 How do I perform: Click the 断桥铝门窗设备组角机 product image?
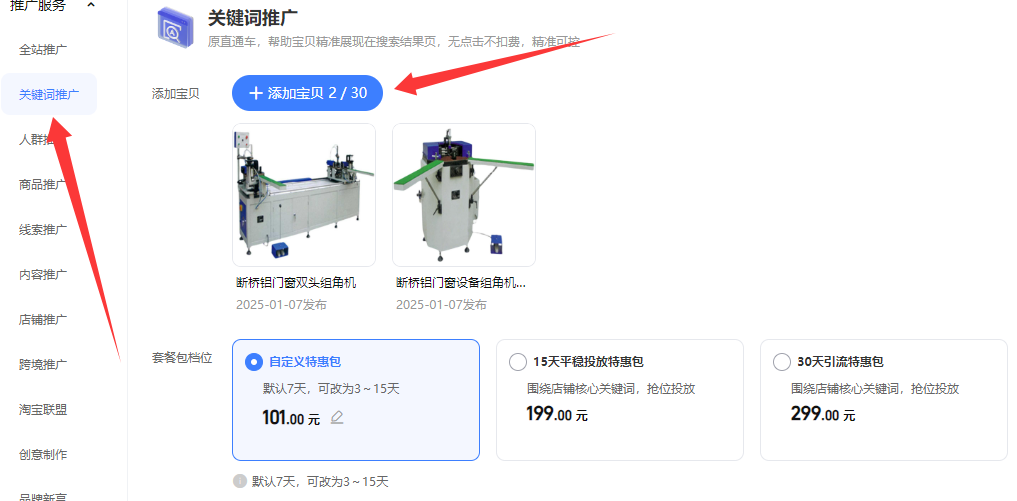464,195
